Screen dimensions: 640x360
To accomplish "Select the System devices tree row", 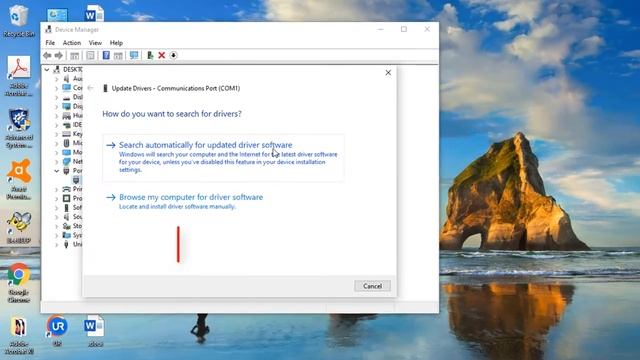I will pos(72,235).
